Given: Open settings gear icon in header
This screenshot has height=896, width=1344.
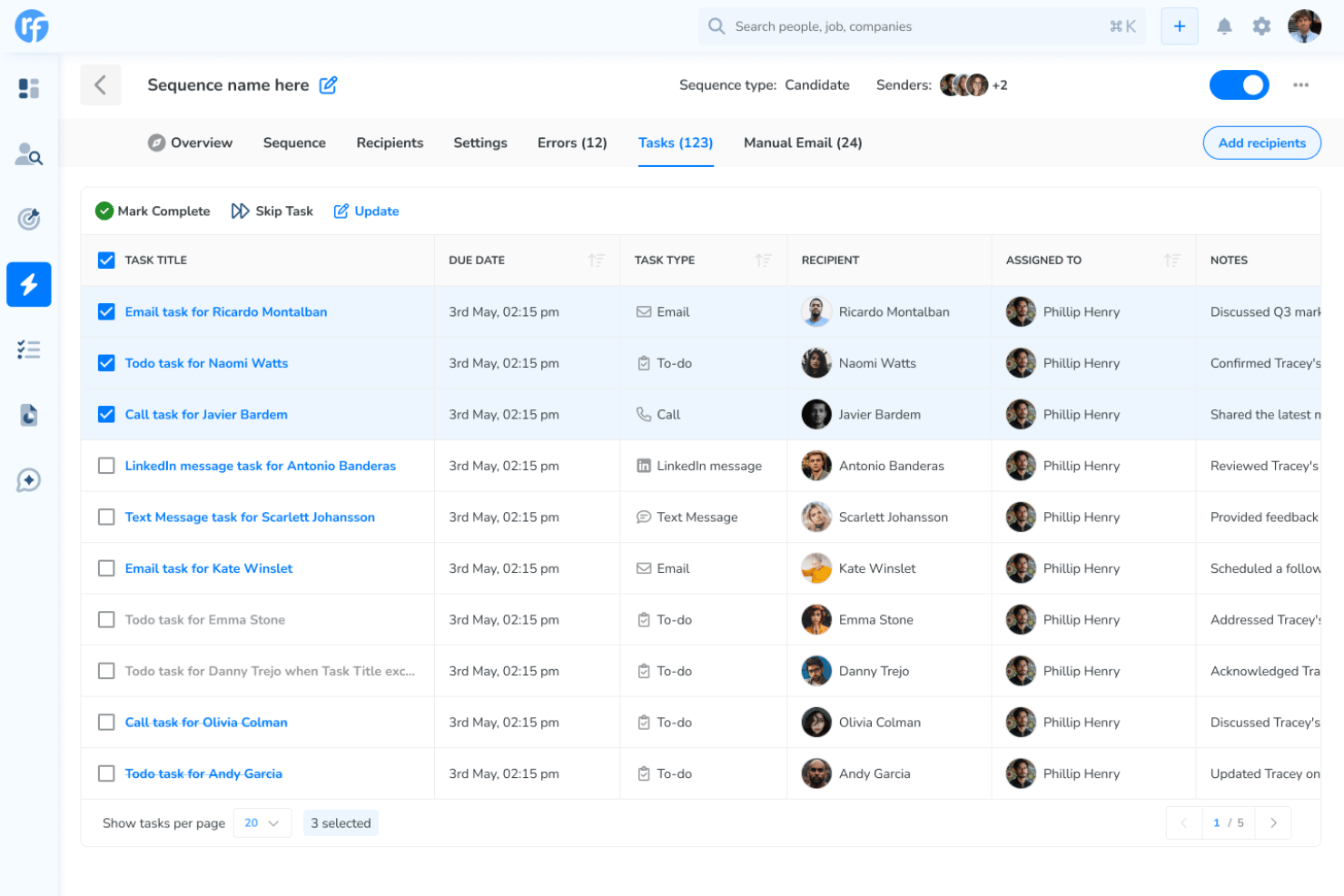Looking at the screenshot, I should pos(1261,26).
